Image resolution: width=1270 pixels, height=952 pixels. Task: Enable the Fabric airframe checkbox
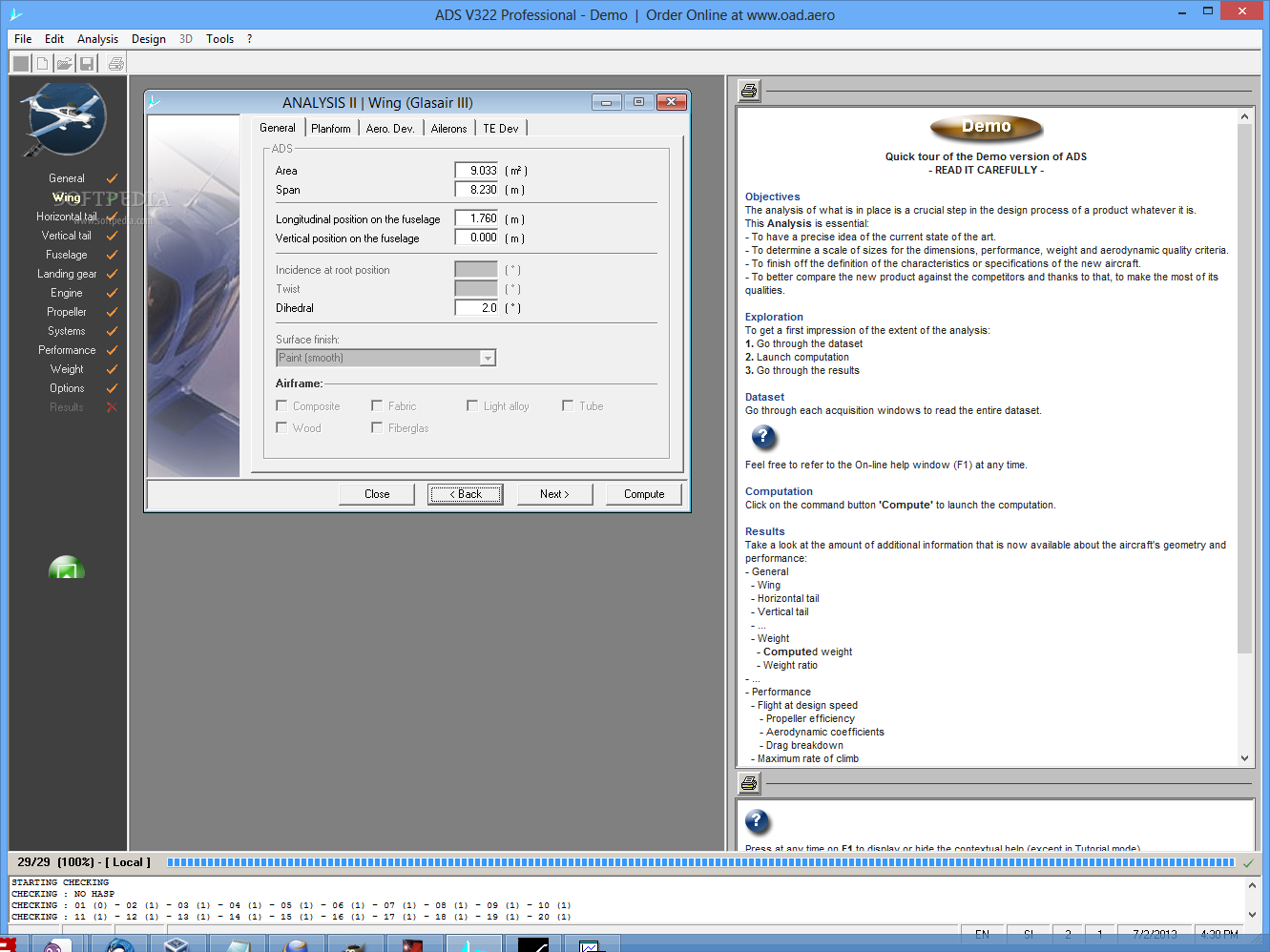point(377,405)
